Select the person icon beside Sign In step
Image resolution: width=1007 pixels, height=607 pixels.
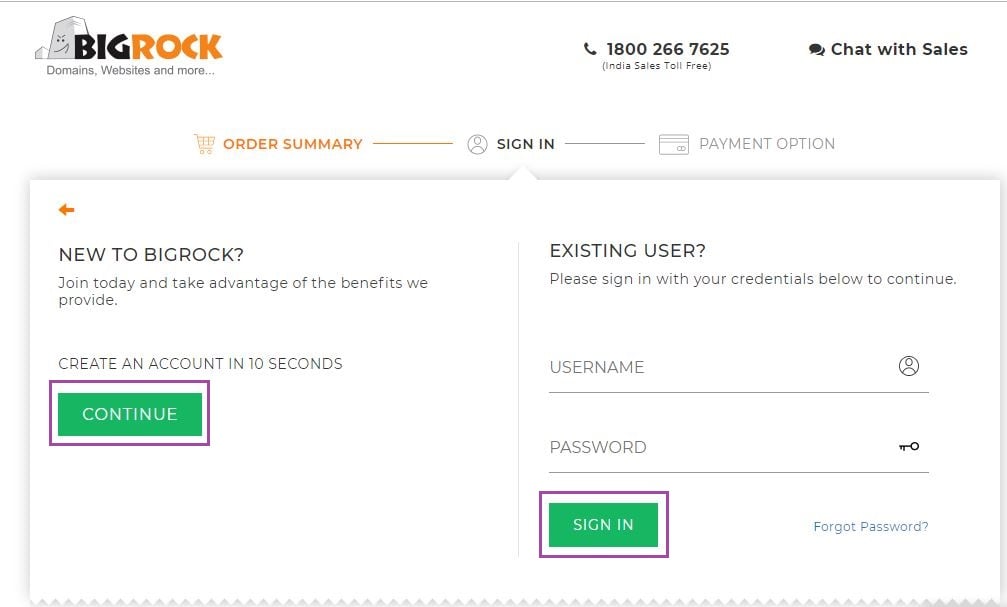pos(477,143)
